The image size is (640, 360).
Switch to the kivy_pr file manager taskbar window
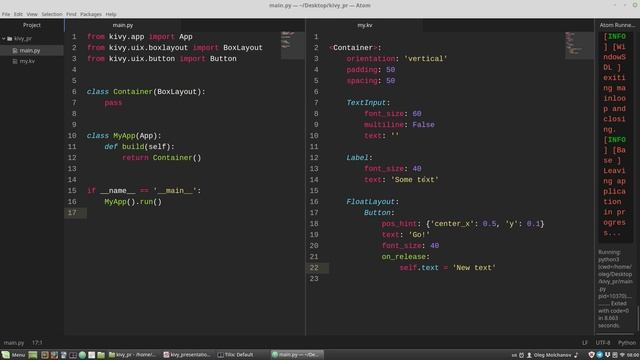pyautogui.click(x=133, y=355)
